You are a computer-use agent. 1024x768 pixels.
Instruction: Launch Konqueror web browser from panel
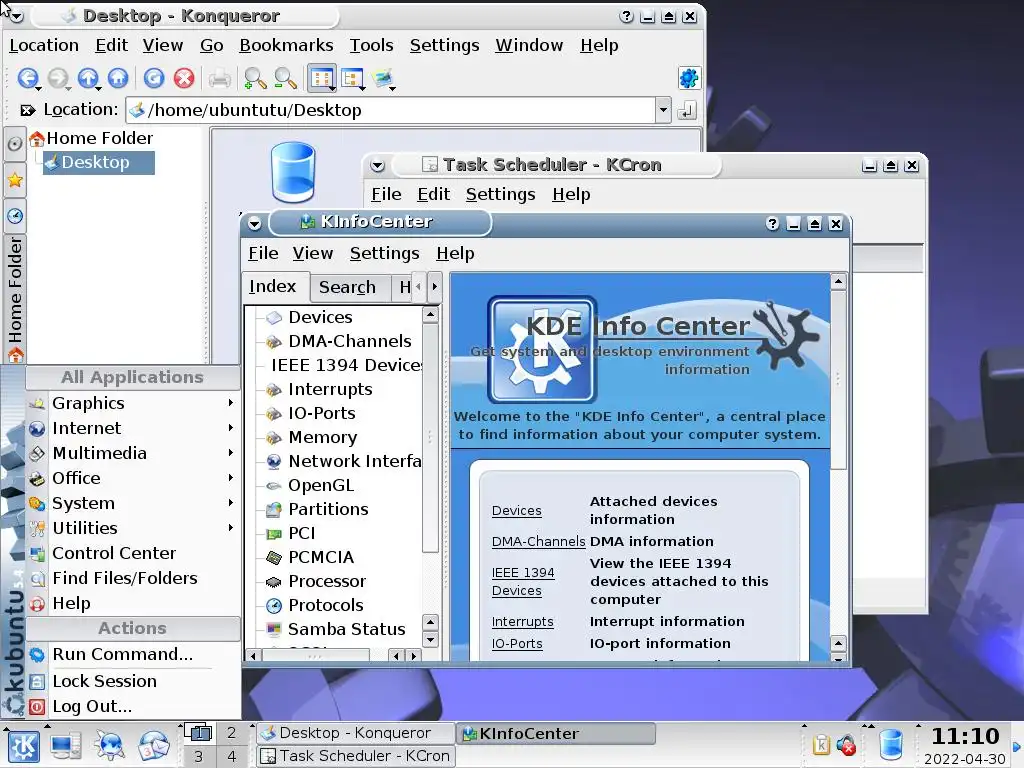[108, 746]
